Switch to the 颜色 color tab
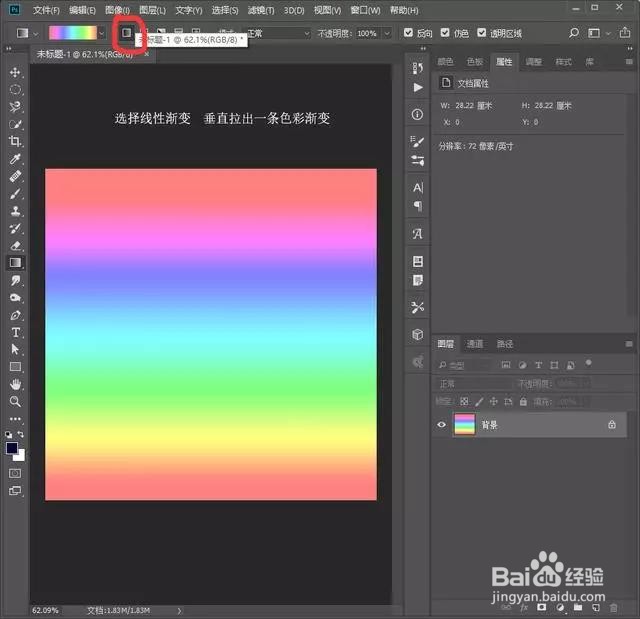 click(x=445, y=62)
